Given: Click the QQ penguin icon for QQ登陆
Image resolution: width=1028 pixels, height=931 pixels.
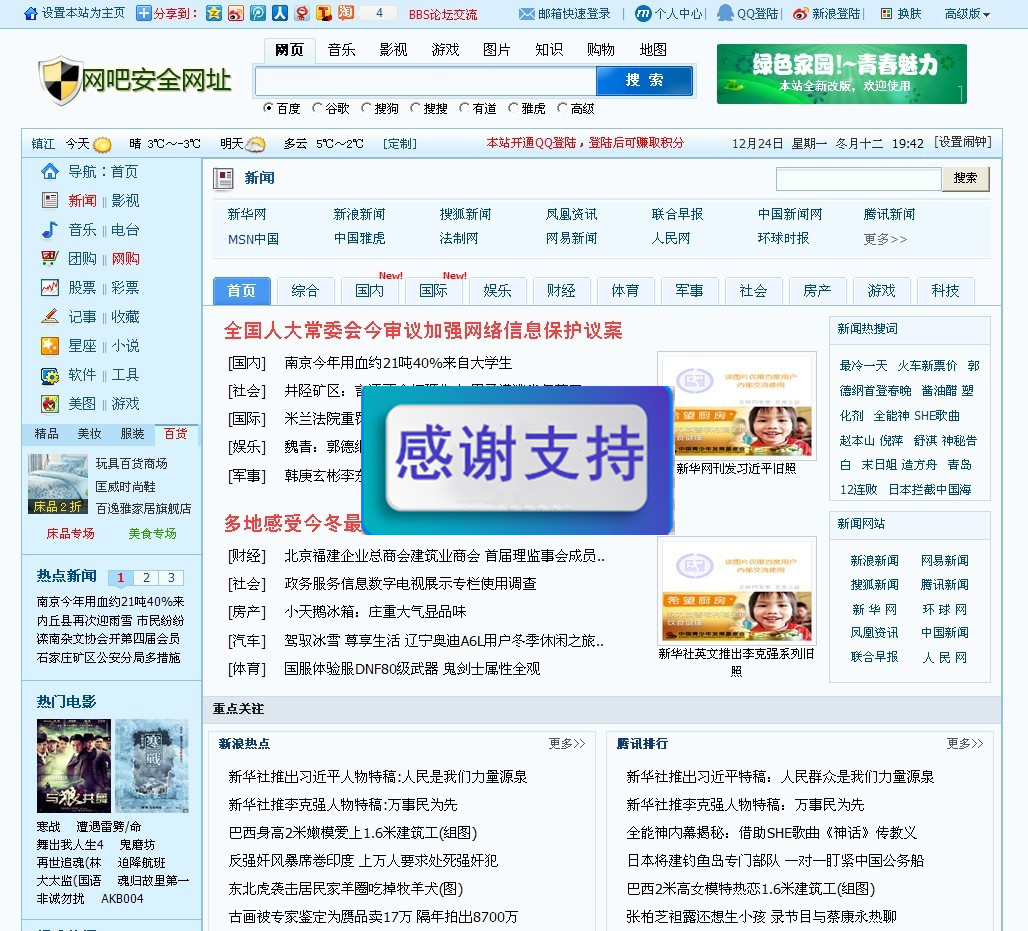Looking at the screenshot, I should (x=725, y=13).
